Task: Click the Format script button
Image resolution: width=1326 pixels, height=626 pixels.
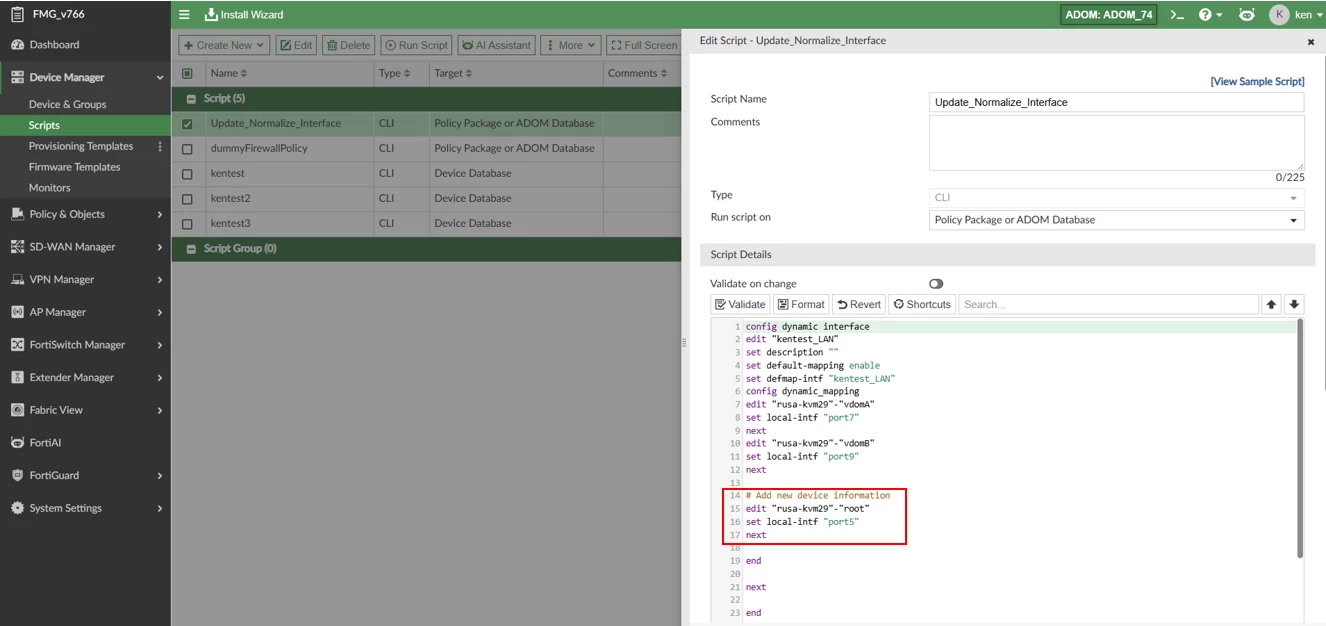Action: (801, 304)
